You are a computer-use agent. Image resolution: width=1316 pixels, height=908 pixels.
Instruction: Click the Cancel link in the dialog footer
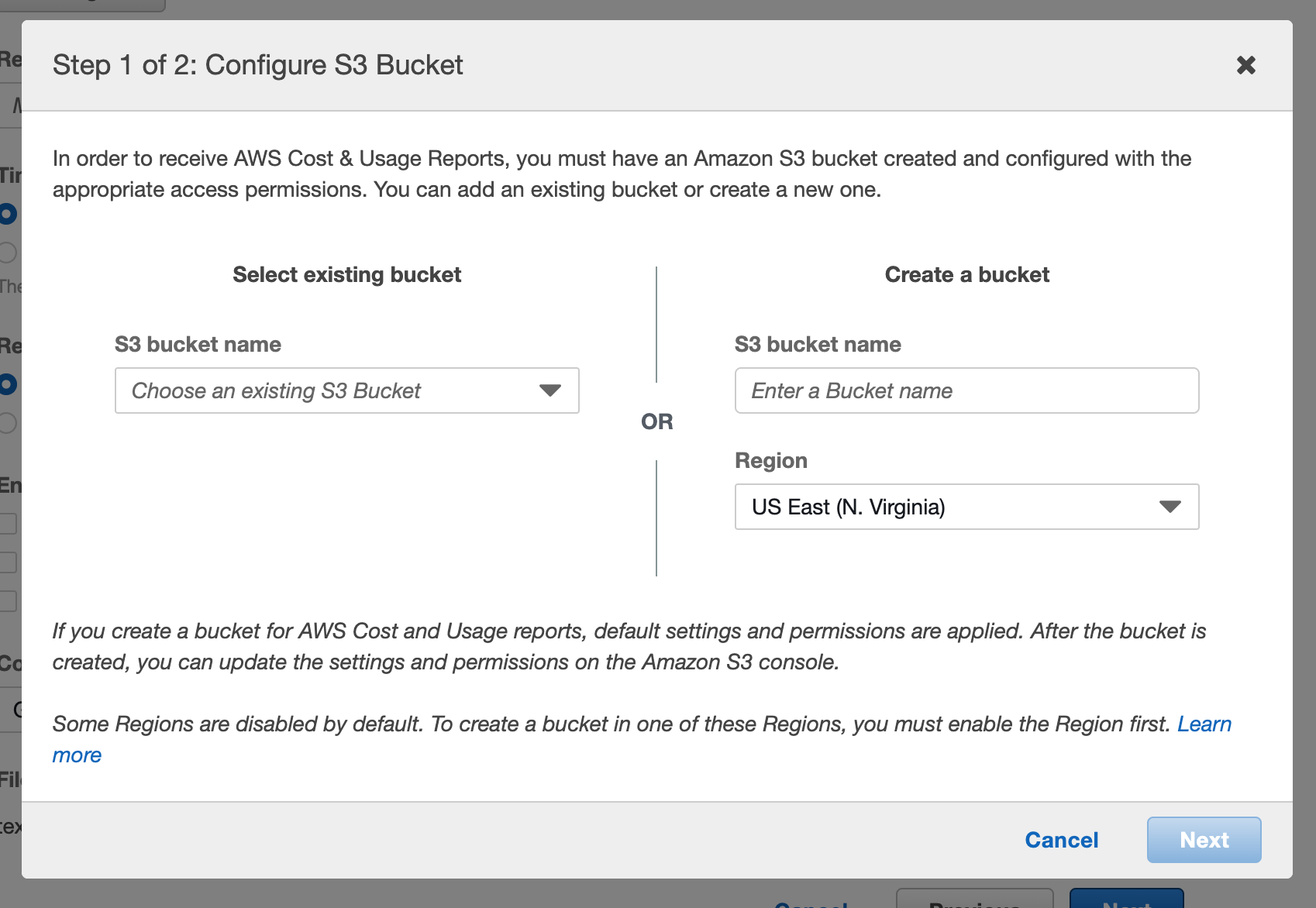pos(1061,839)
